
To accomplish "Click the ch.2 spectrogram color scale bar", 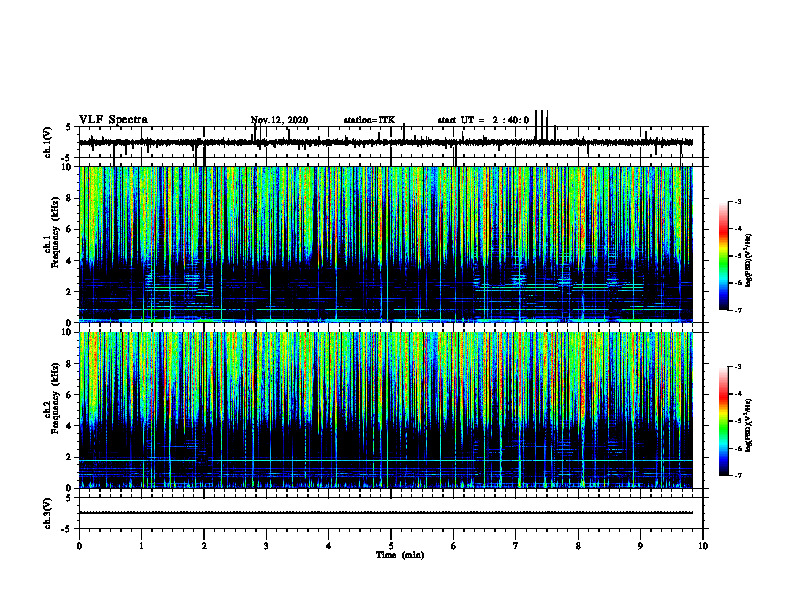I will (x=723, y=421).
